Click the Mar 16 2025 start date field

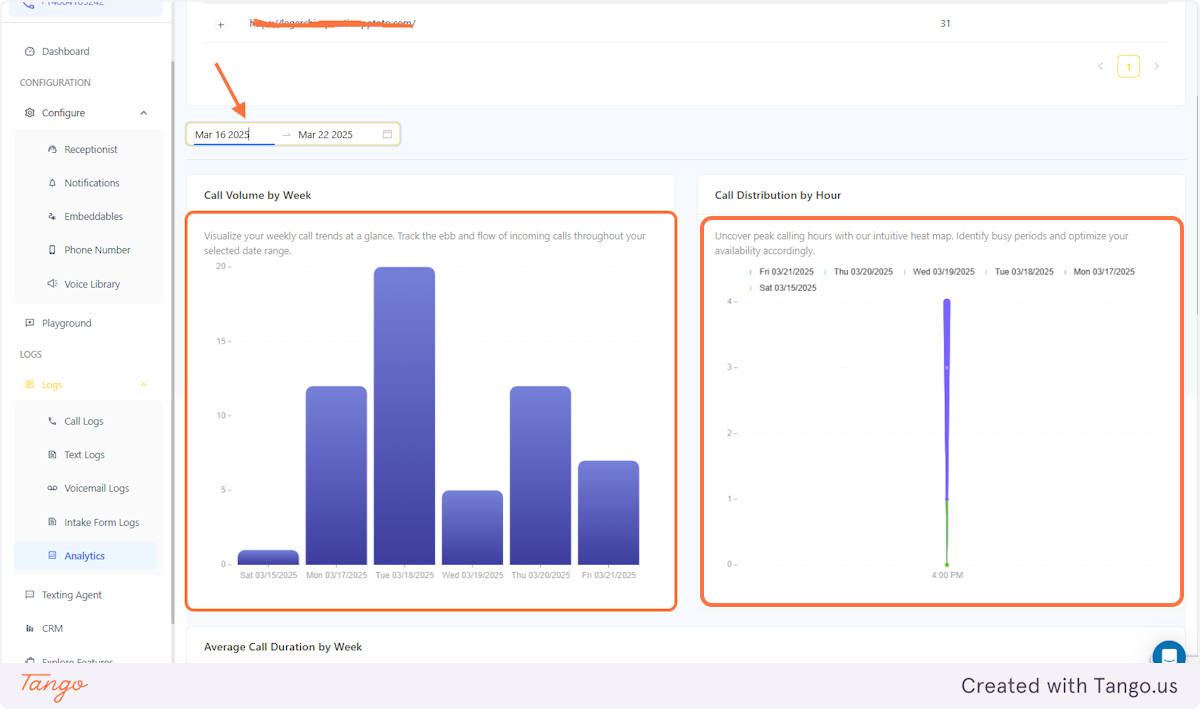(222, 133)
